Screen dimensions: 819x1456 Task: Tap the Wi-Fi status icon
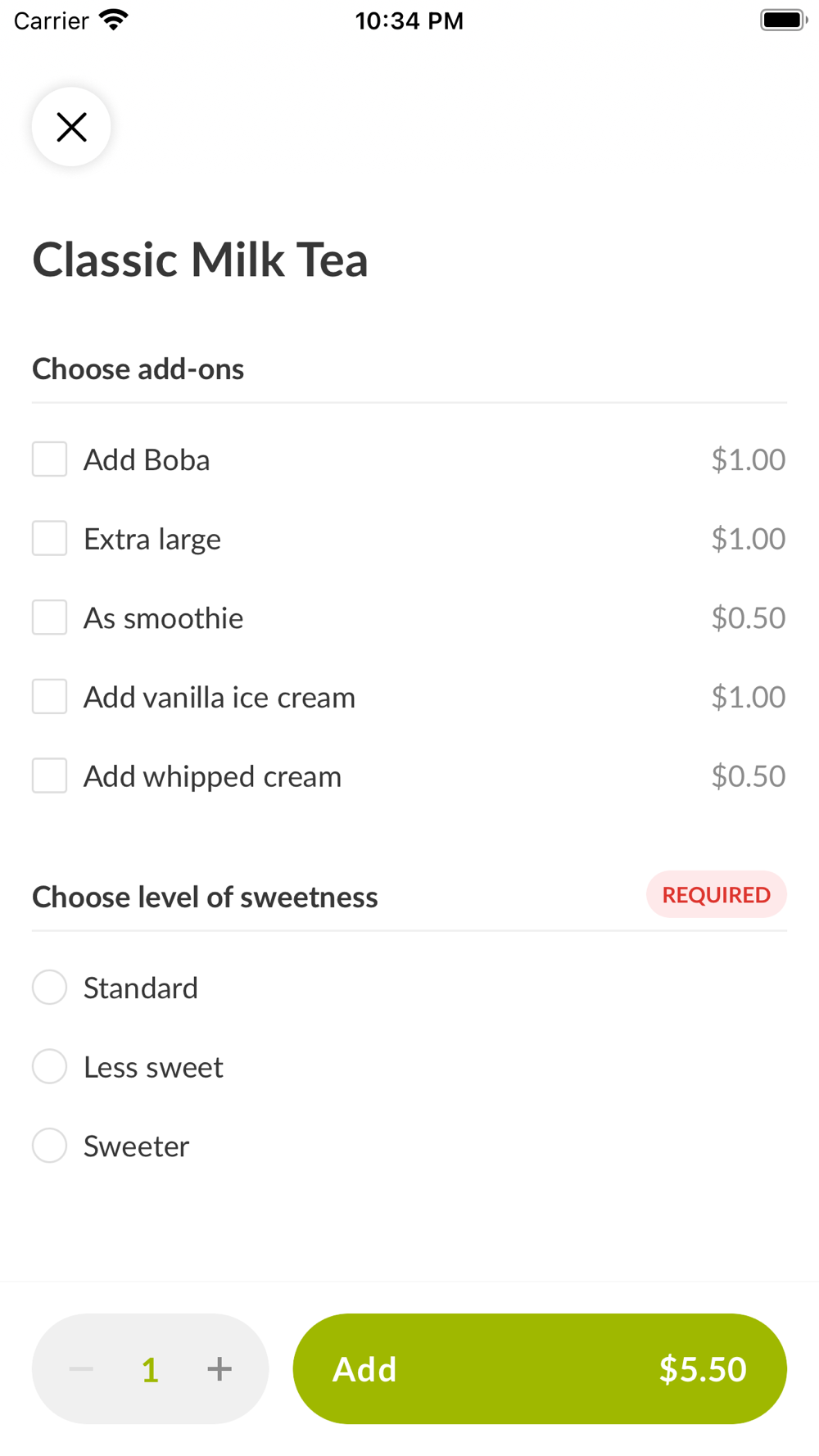tap(114, 20)
